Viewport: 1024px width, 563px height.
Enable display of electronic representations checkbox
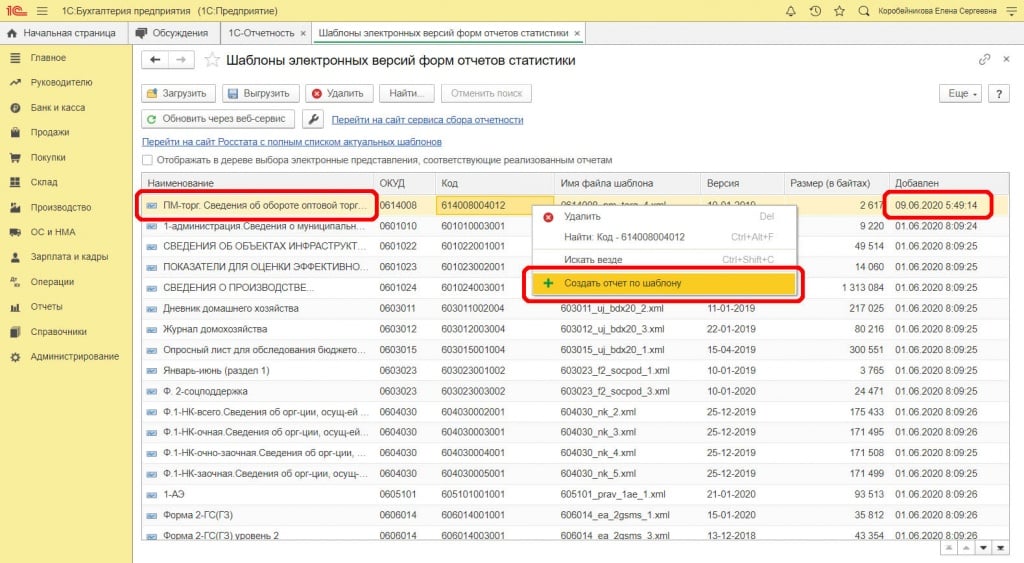148,160
